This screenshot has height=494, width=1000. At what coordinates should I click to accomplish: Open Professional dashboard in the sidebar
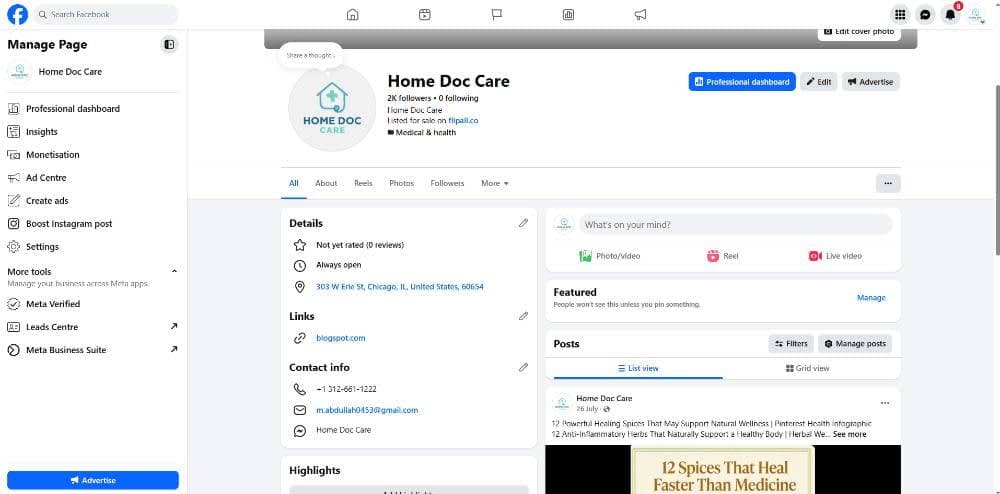tap(73, 109)
